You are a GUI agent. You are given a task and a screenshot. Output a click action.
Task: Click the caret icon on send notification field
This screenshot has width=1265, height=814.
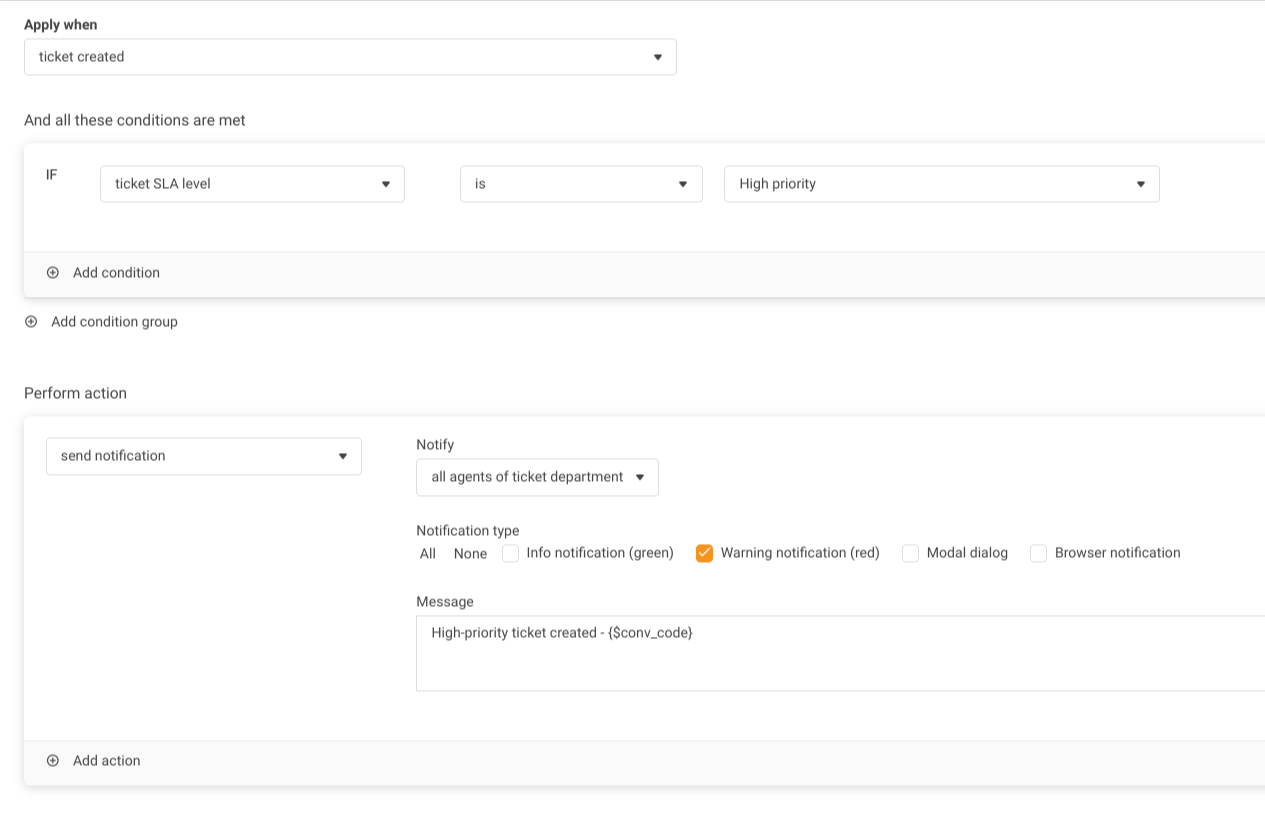coord(342,456)
